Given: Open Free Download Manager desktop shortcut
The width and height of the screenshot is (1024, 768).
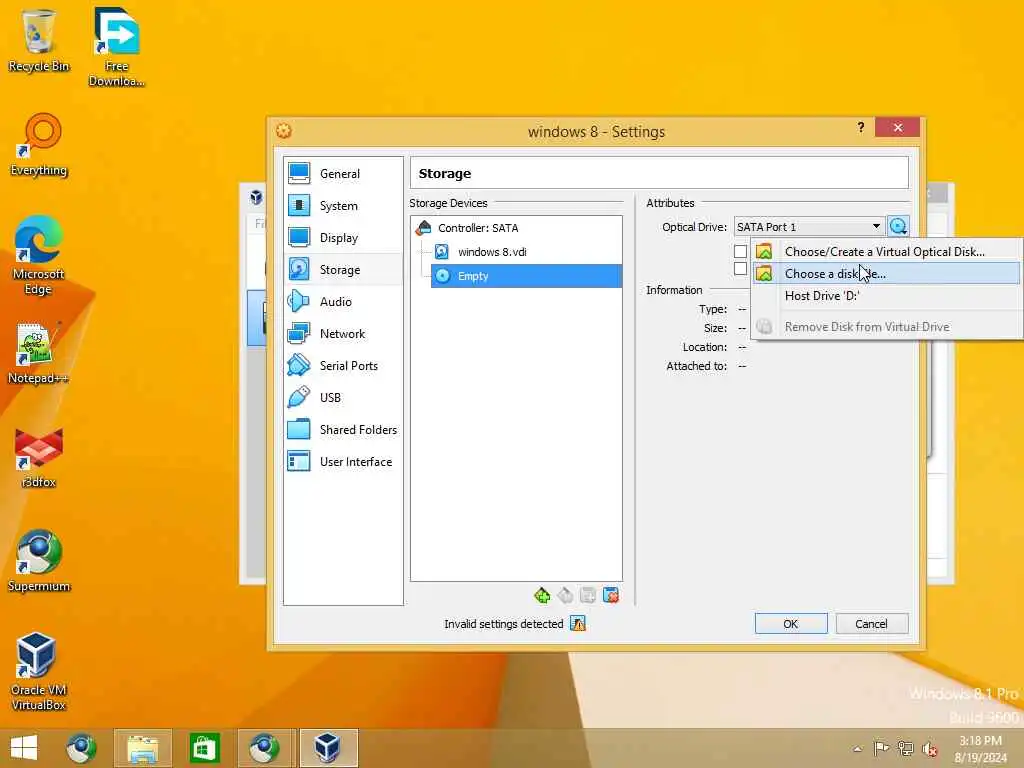Looking at the screenshot, I should [x=116, y=47].
